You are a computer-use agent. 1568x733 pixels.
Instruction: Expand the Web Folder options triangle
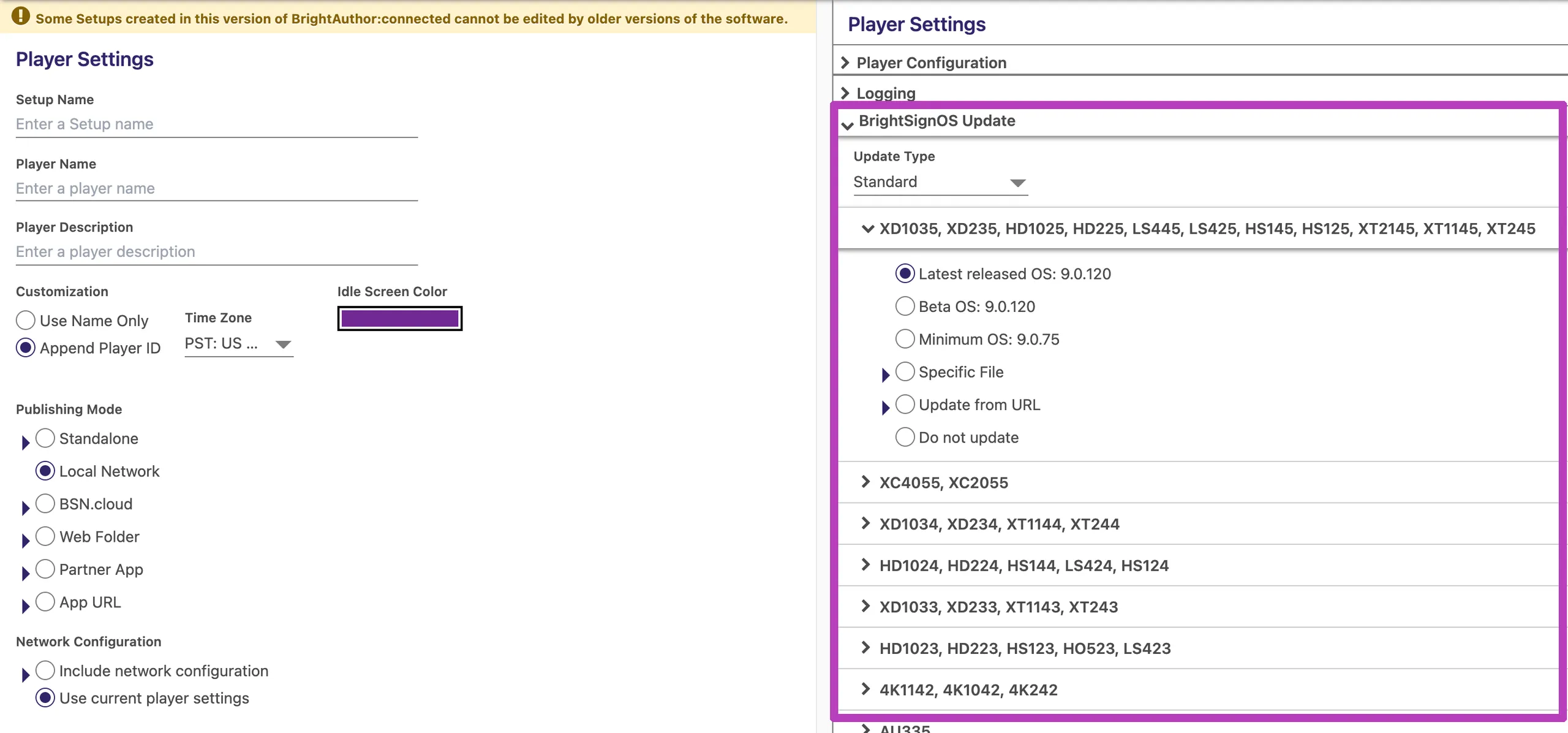coord(26,541)
